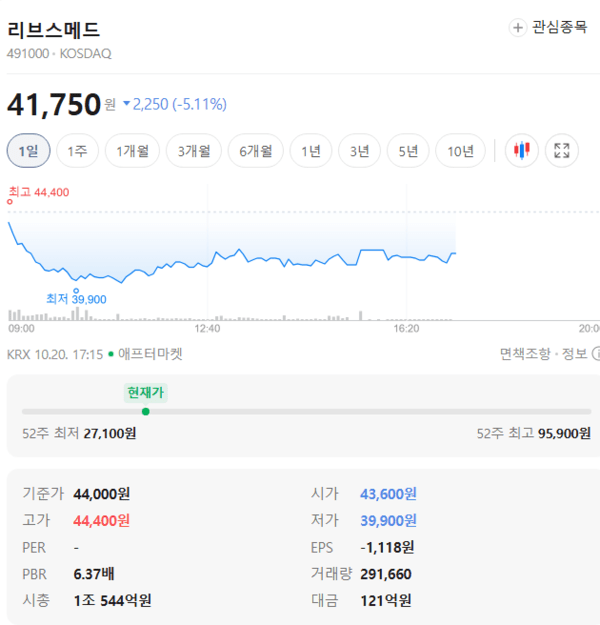View the 10년 chart range

pyautogui.click(x=460, y=151)
